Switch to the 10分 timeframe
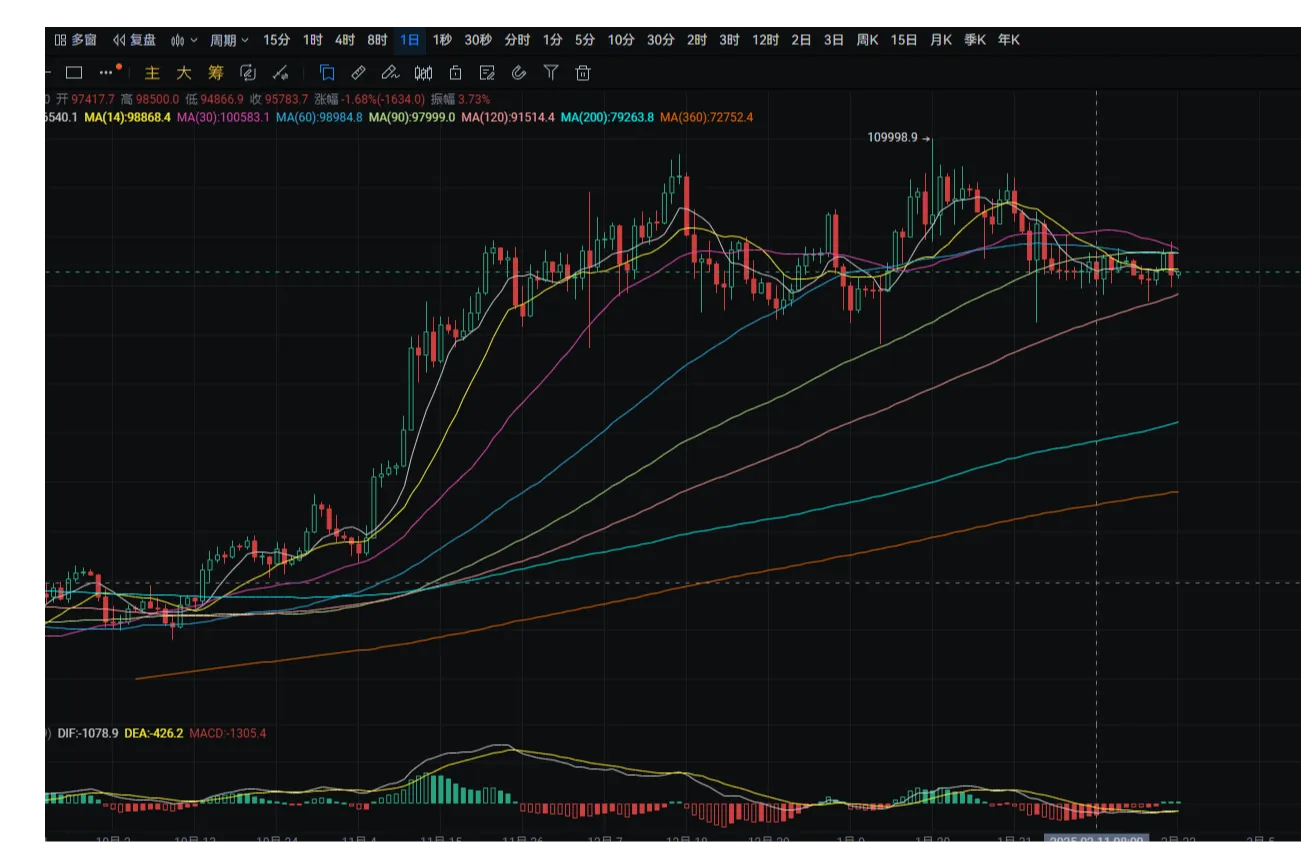The image size is (1301, 867). point(621,40)
